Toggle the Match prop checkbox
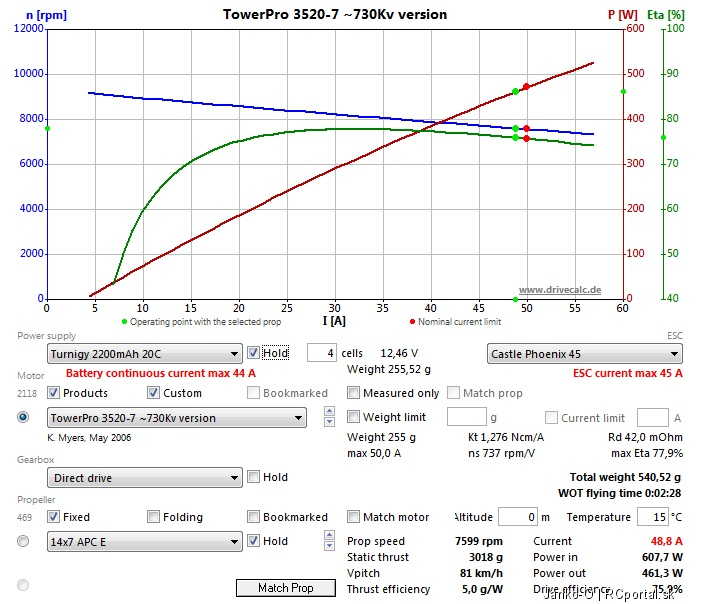The height and width of the screenshot is (604, 701). click(453, 393)
